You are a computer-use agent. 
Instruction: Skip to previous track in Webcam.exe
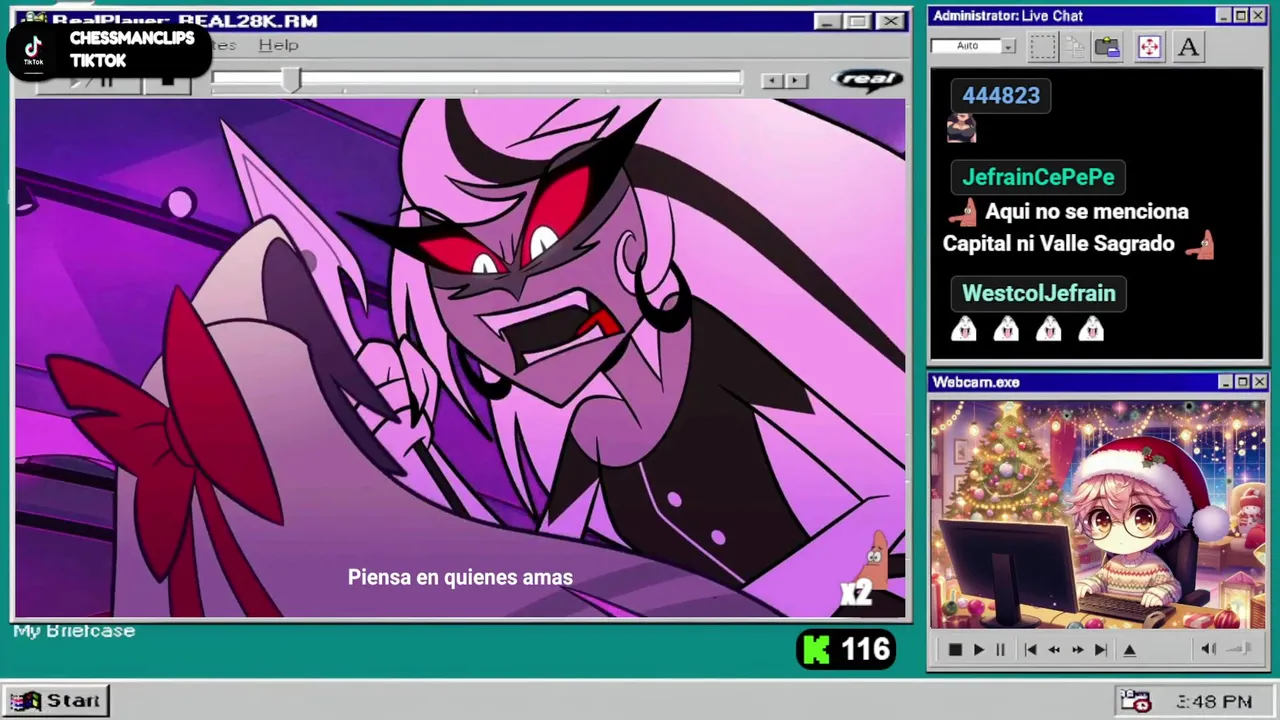pyautogui.click(x=1030, y=650)
